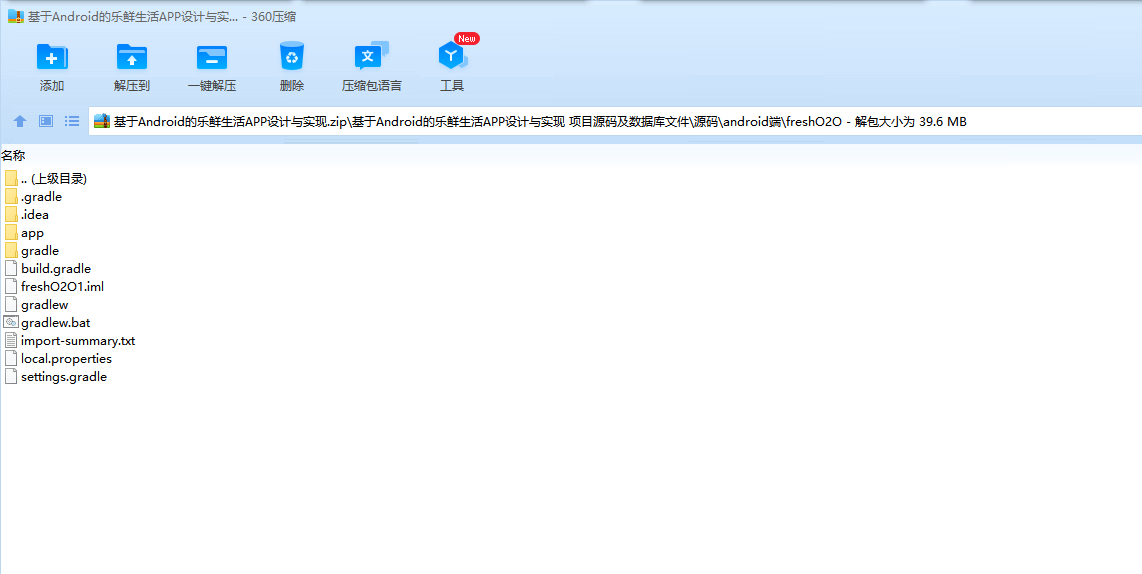
Task: Click the app folder name
Action: tap(33, 233)
